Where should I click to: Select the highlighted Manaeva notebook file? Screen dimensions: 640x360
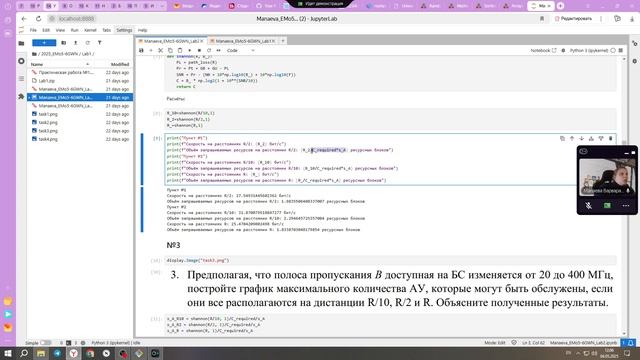pos(80,97)
